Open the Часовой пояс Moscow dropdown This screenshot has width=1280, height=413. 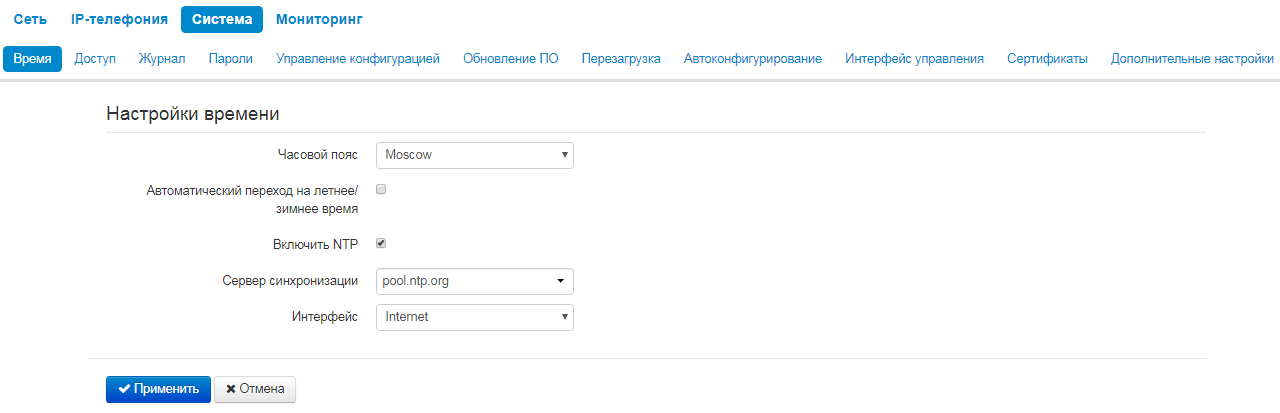(474, 155)
